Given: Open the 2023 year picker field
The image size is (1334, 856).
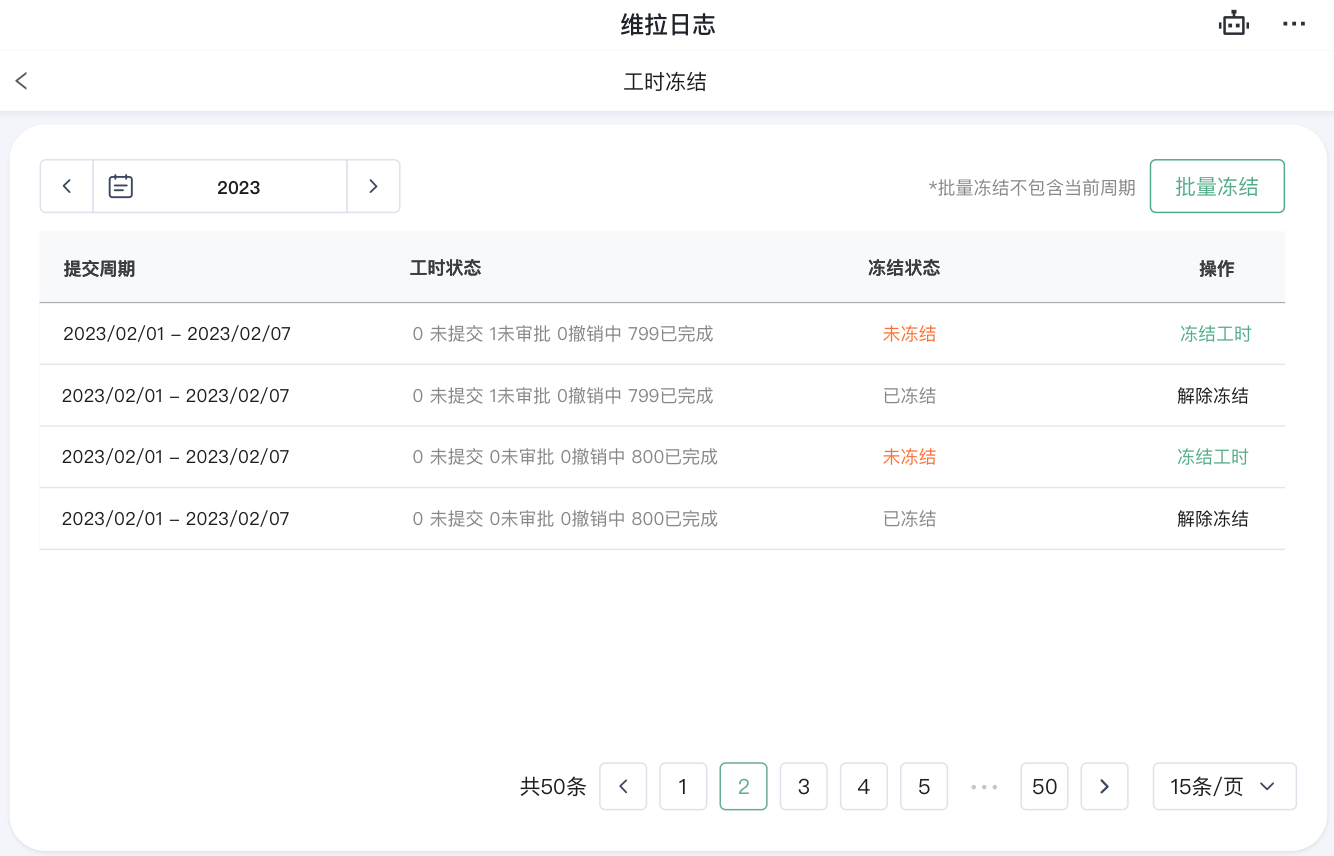Looking at the screenshot, I should click(x=238, y=187).
